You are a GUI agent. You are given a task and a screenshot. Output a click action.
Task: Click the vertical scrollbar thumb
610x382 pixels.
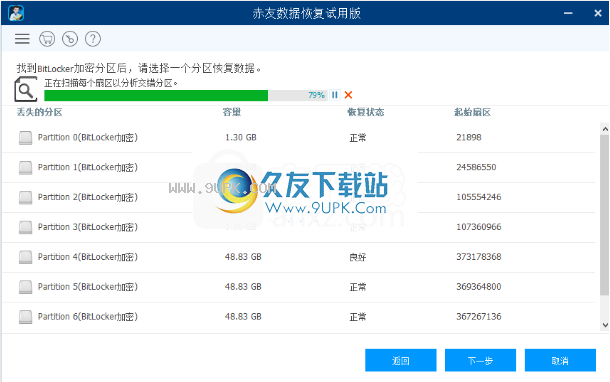(605, 215)
